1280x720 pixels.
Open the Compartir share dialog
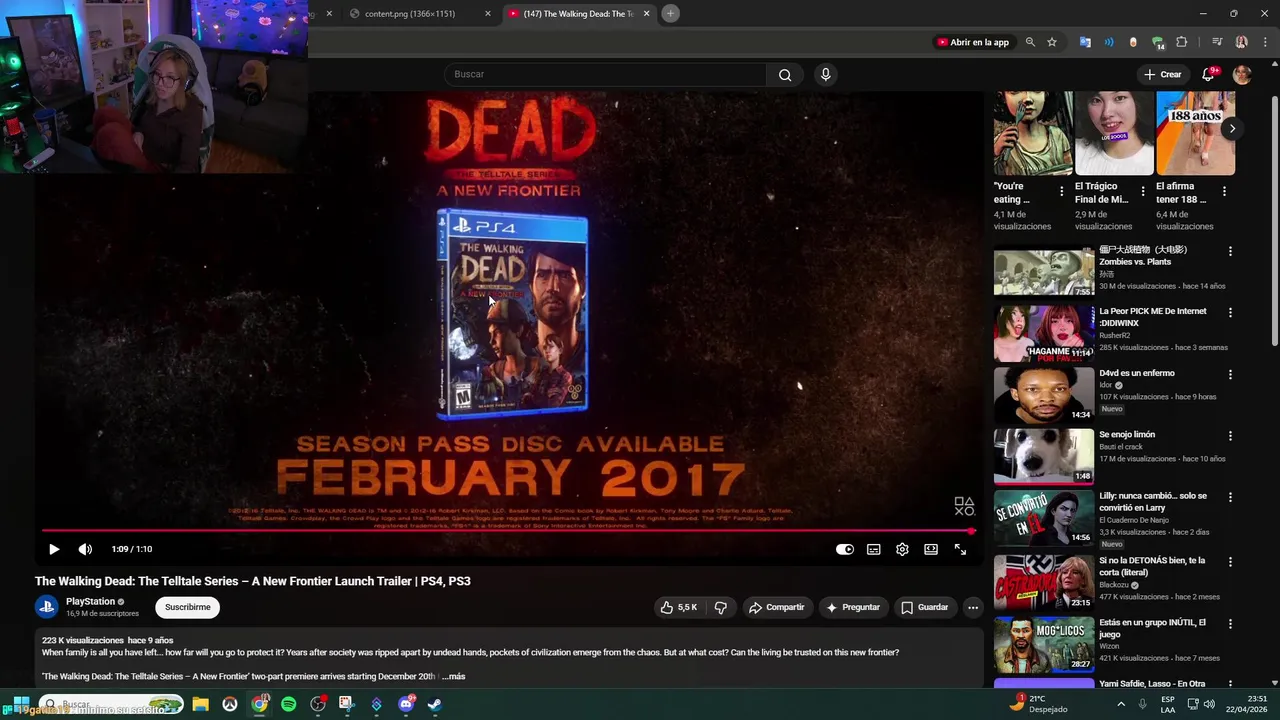(x=776, y=607)
